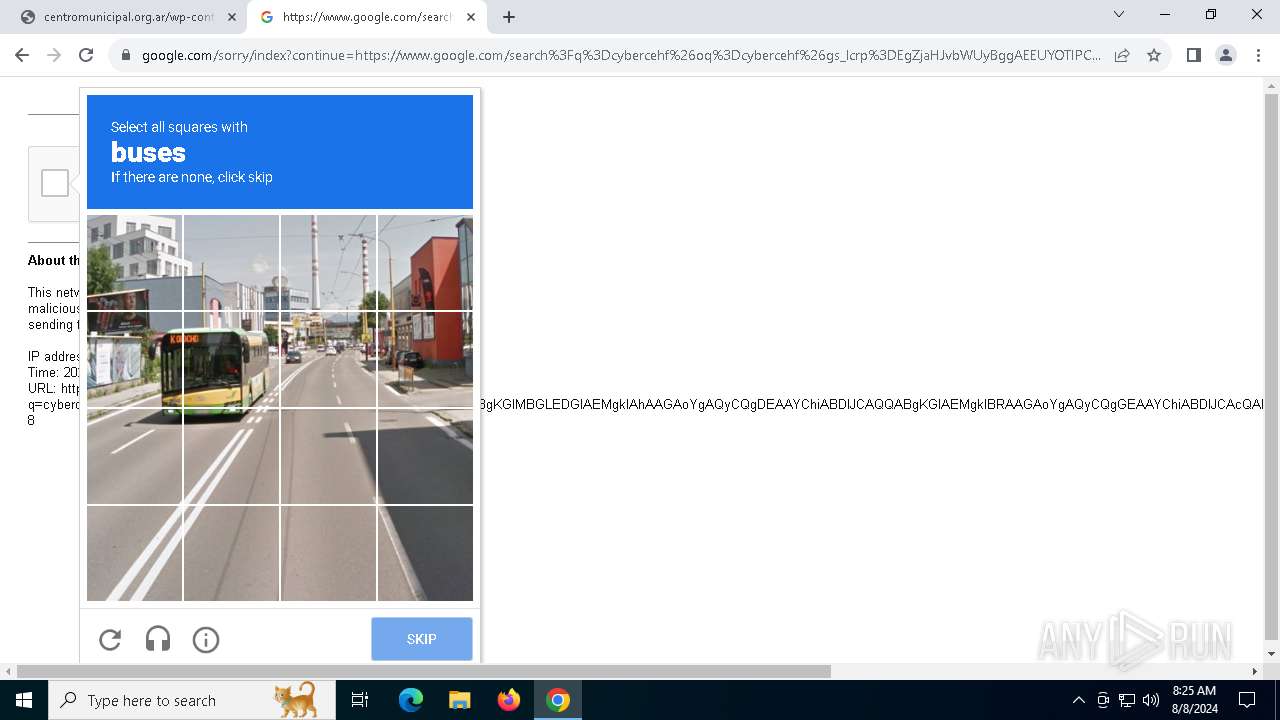Viewport: 1280px width, 720px height.
Task: Bookmark this tab with the star icon
Action: tap(1154, 55)
